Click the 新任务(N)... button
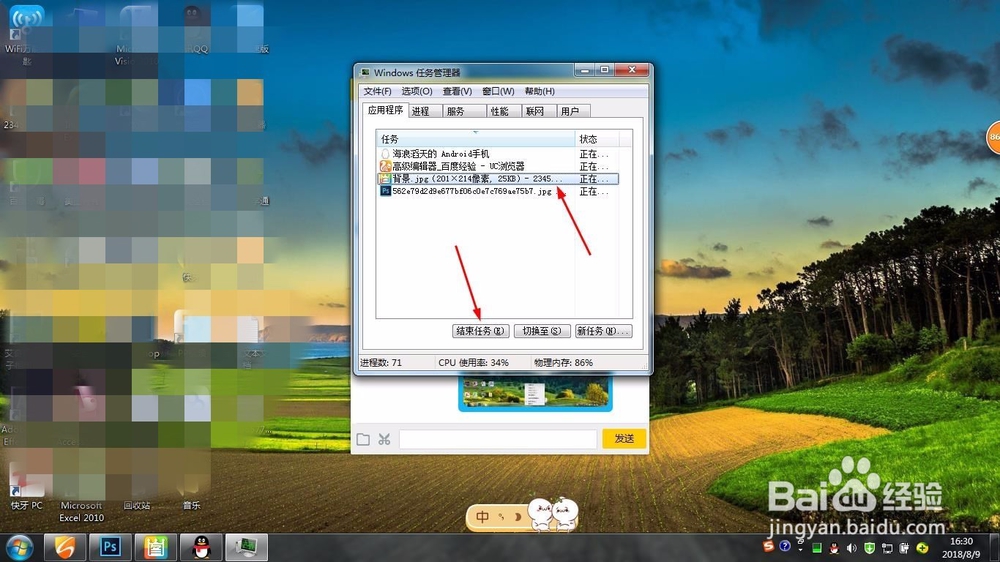This screenshot has height=562, width=1000. tap(603, 331)
